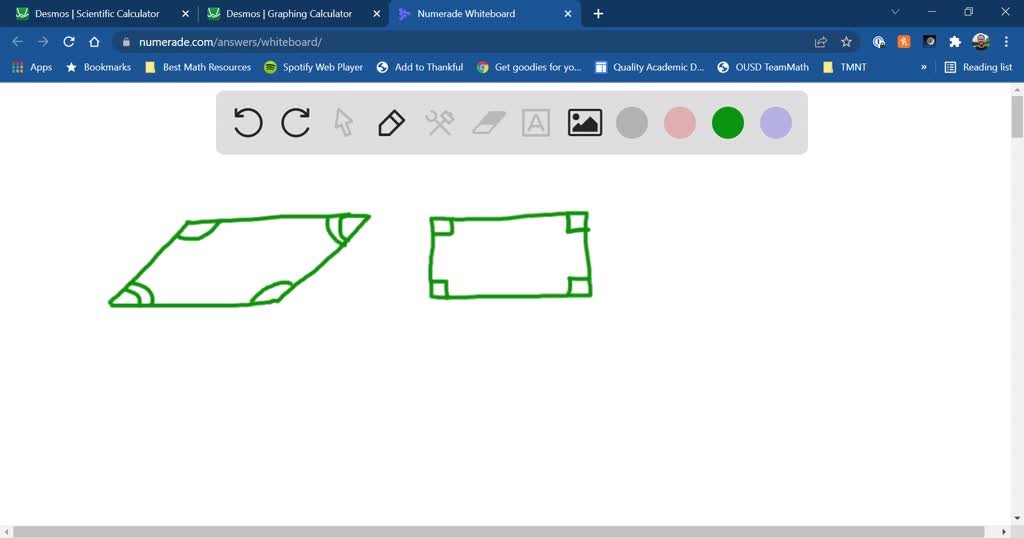
Task: Open a new browser tab
Action: [598, 14]
